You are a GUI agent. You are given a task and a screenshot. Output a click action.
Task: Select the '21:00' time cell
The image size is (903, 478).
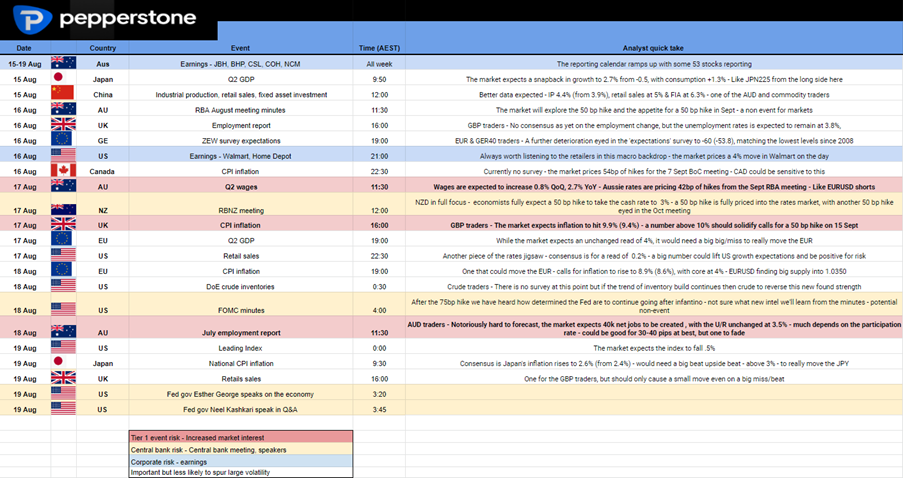tap(379, 156)
